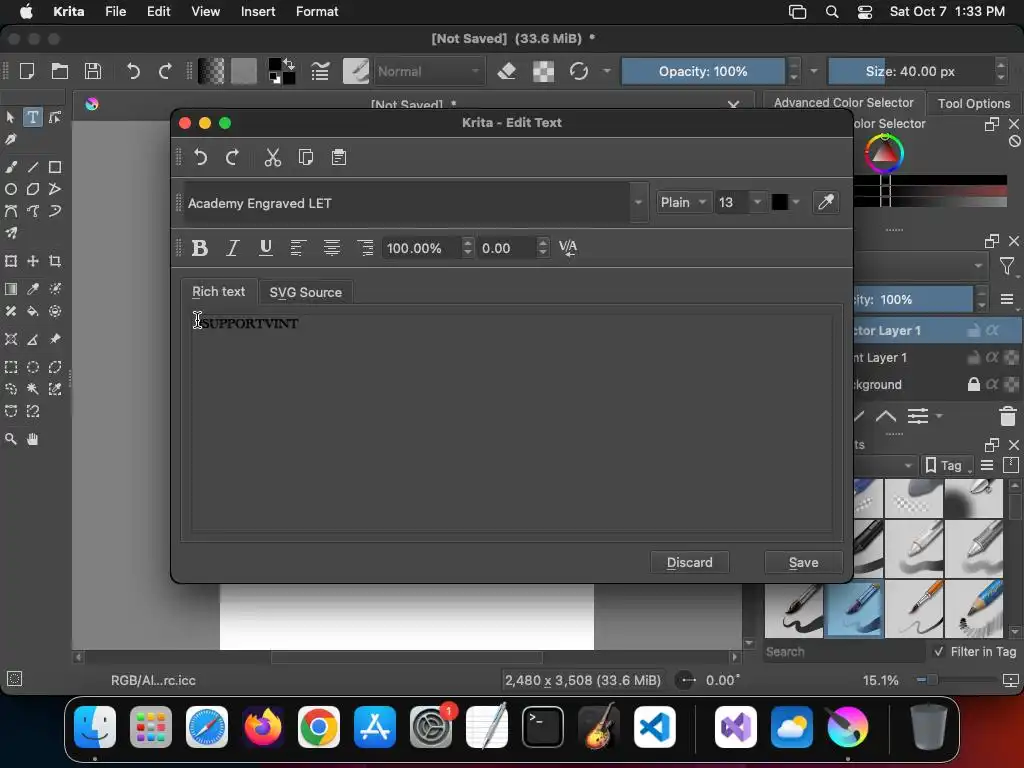Toggle lock on the Background layer
The height and width of the screenshot is (768, 1024).
tap(974, 384)
